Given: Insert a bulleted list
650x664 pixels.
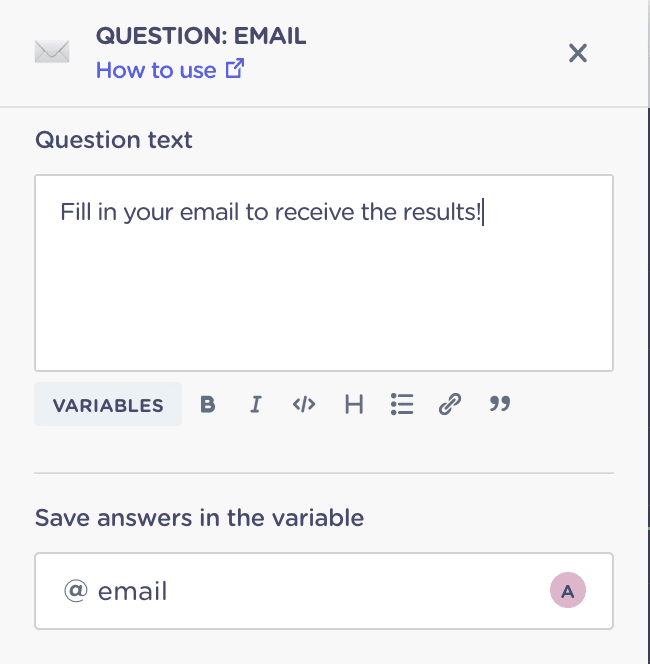Looking at the screenshot, I should click(x=402, y=405).
